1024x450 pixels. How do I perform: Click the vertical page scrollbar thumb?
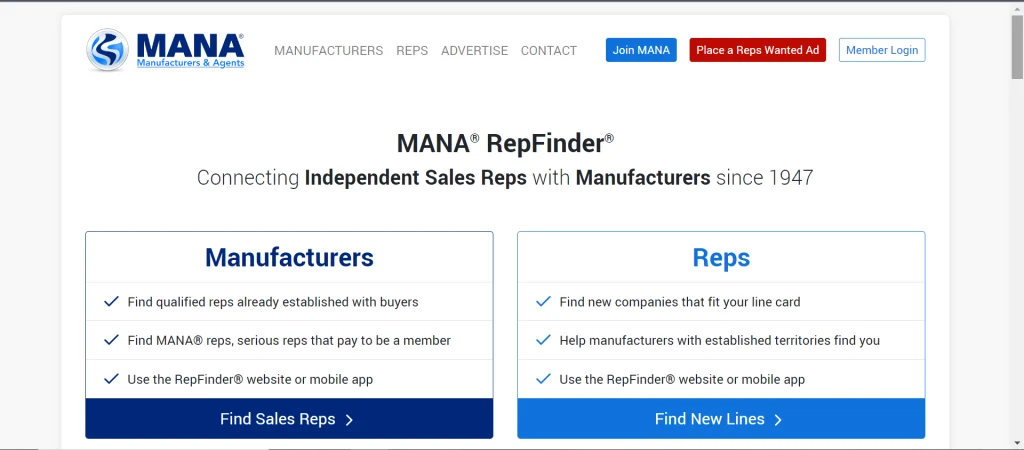1017,46
